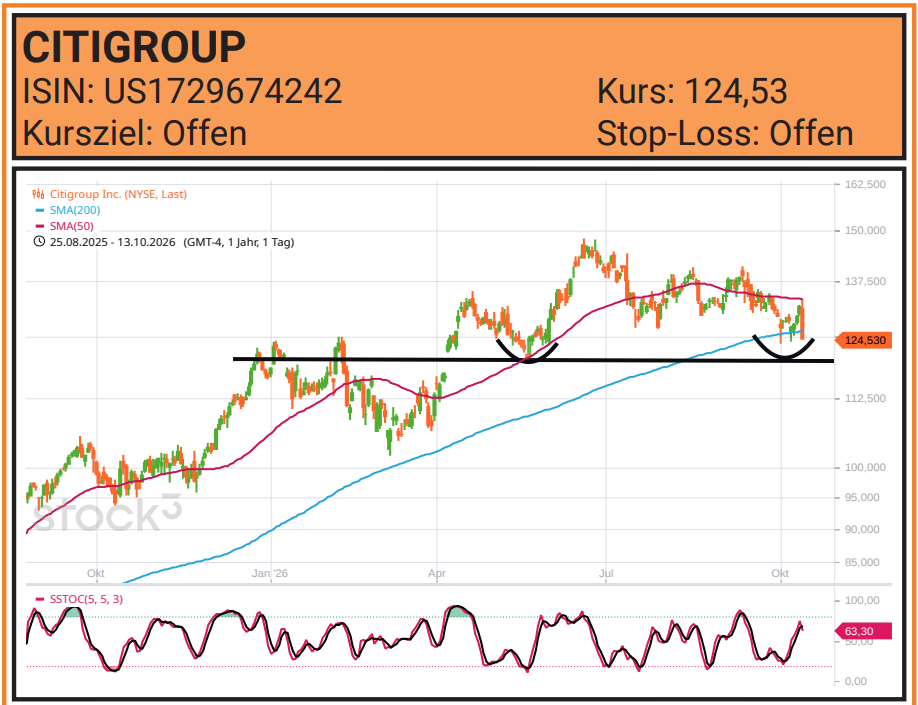Image resolution: width=918 pixels, height=705 pixels.
Task: Click the Jan '26 time axis label
Action: point(270,573)
